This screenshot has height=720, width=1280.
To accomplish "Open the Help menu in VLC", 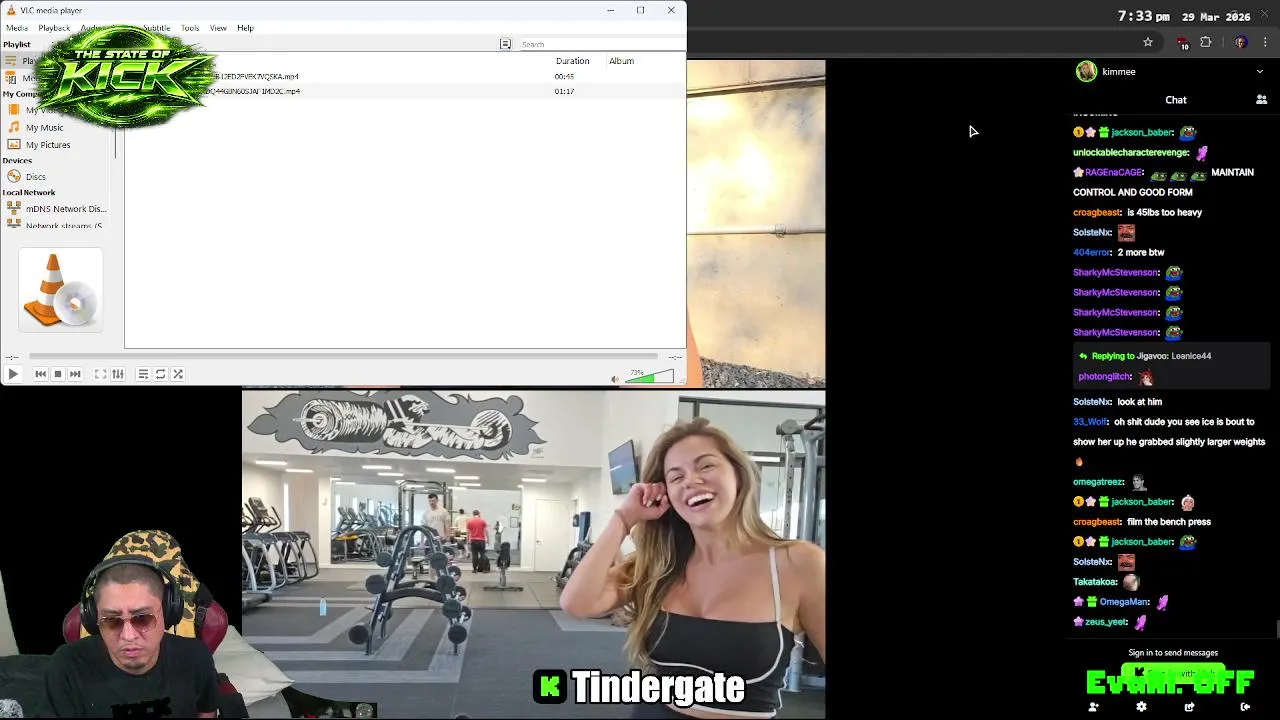I will (x=245, y=28).
